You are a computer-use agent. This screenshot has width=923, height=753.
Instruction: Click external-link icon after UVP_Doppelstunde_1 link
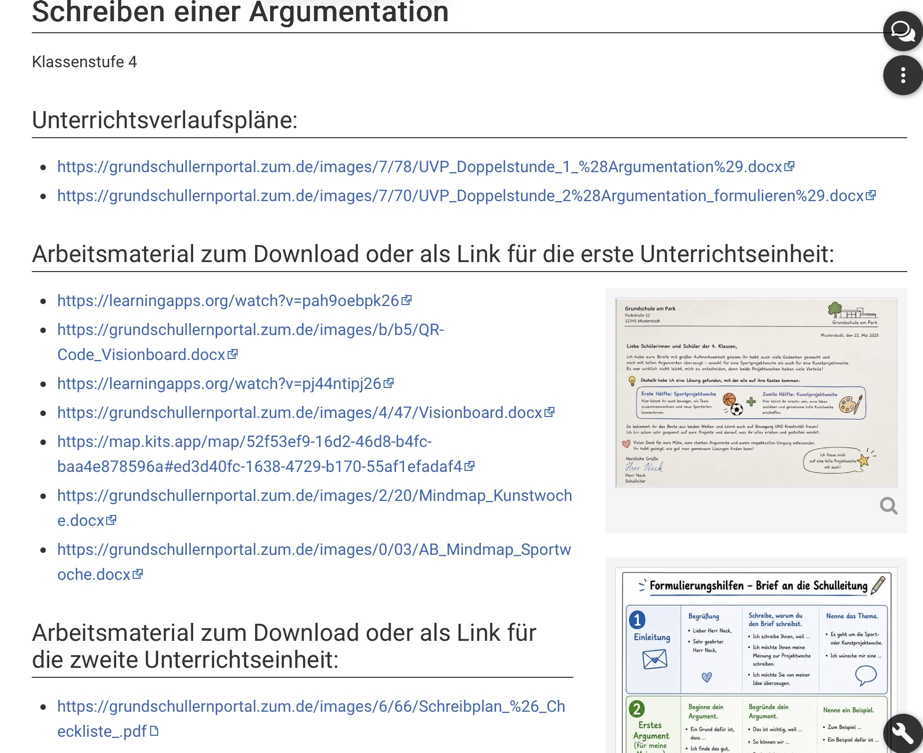(x=789, y=167)
